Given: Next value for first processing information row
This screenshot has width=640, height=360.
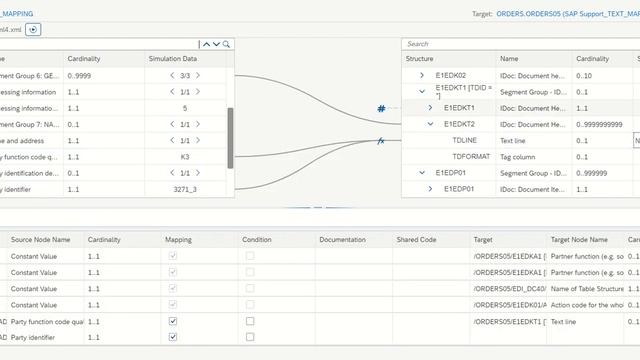Looking at the screenshot, I should (x=198, y=92).
